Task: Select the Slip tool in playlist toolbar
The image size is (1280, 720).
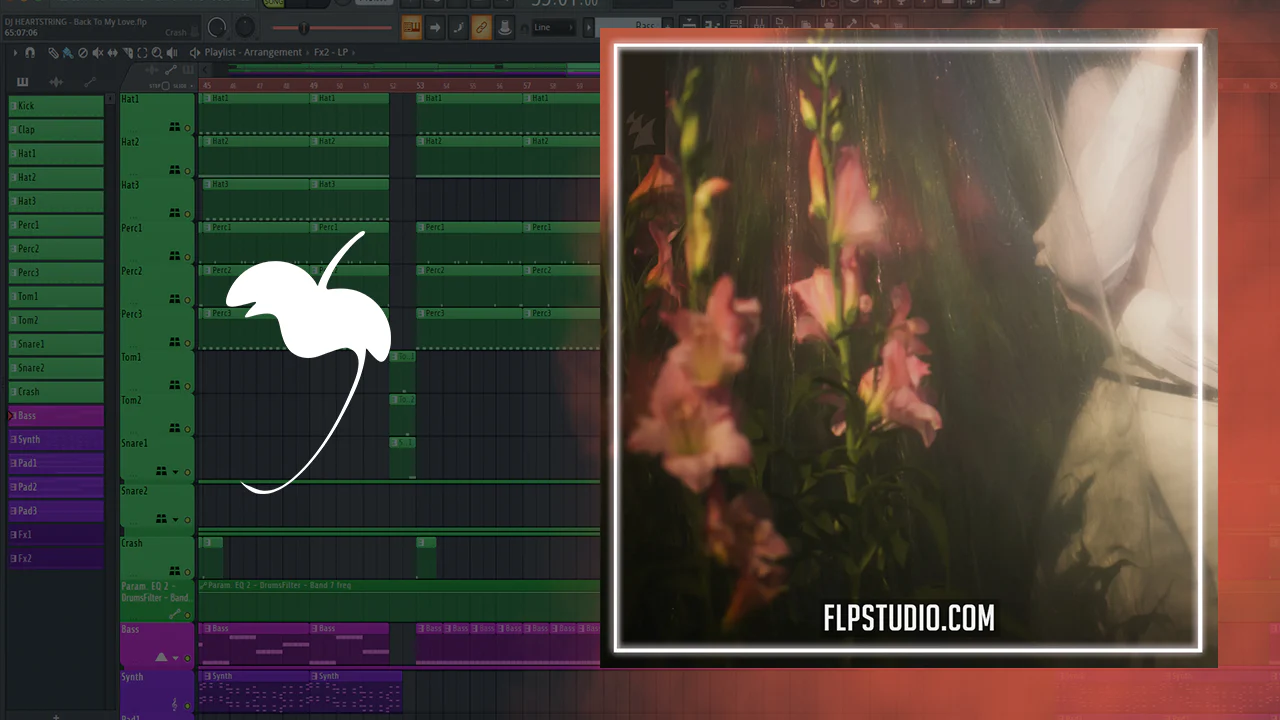Action: 112,53
